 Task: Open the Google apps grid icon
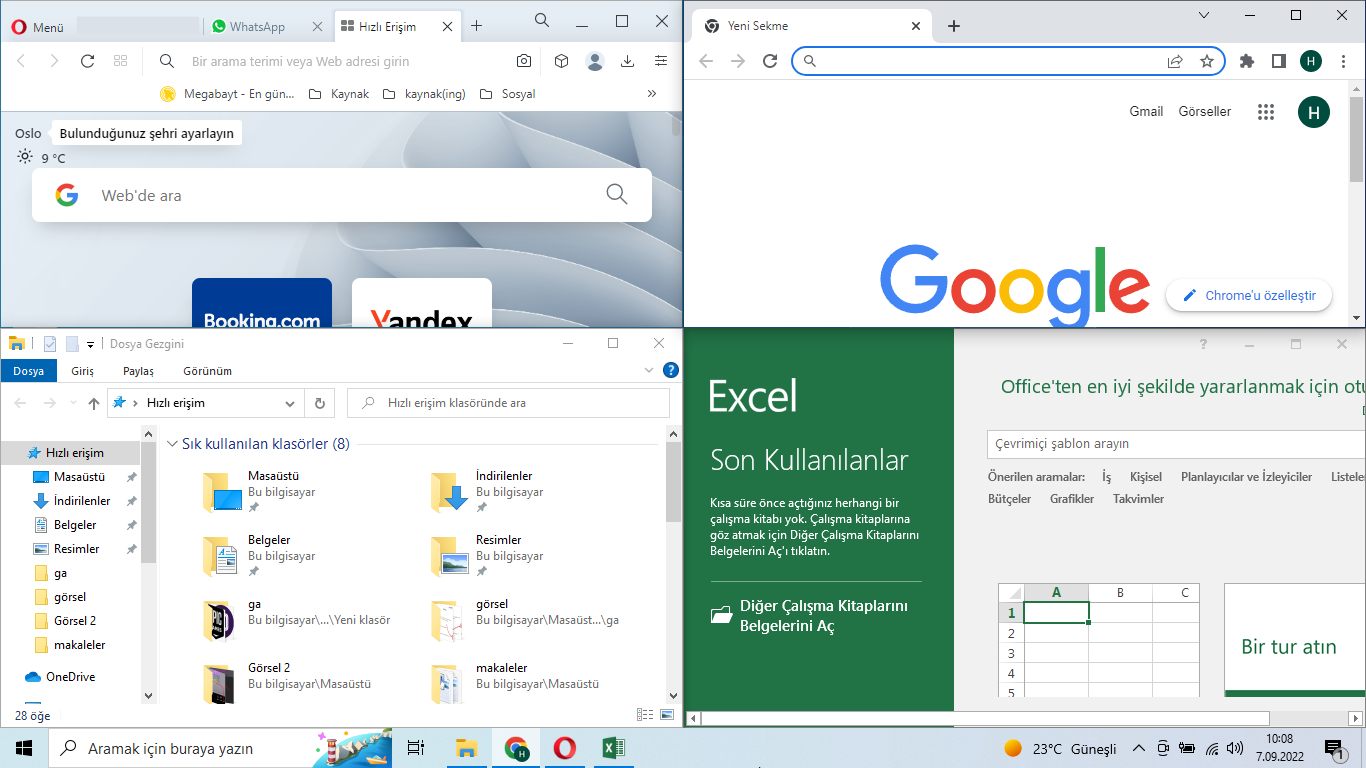(x=1266, y=112)
